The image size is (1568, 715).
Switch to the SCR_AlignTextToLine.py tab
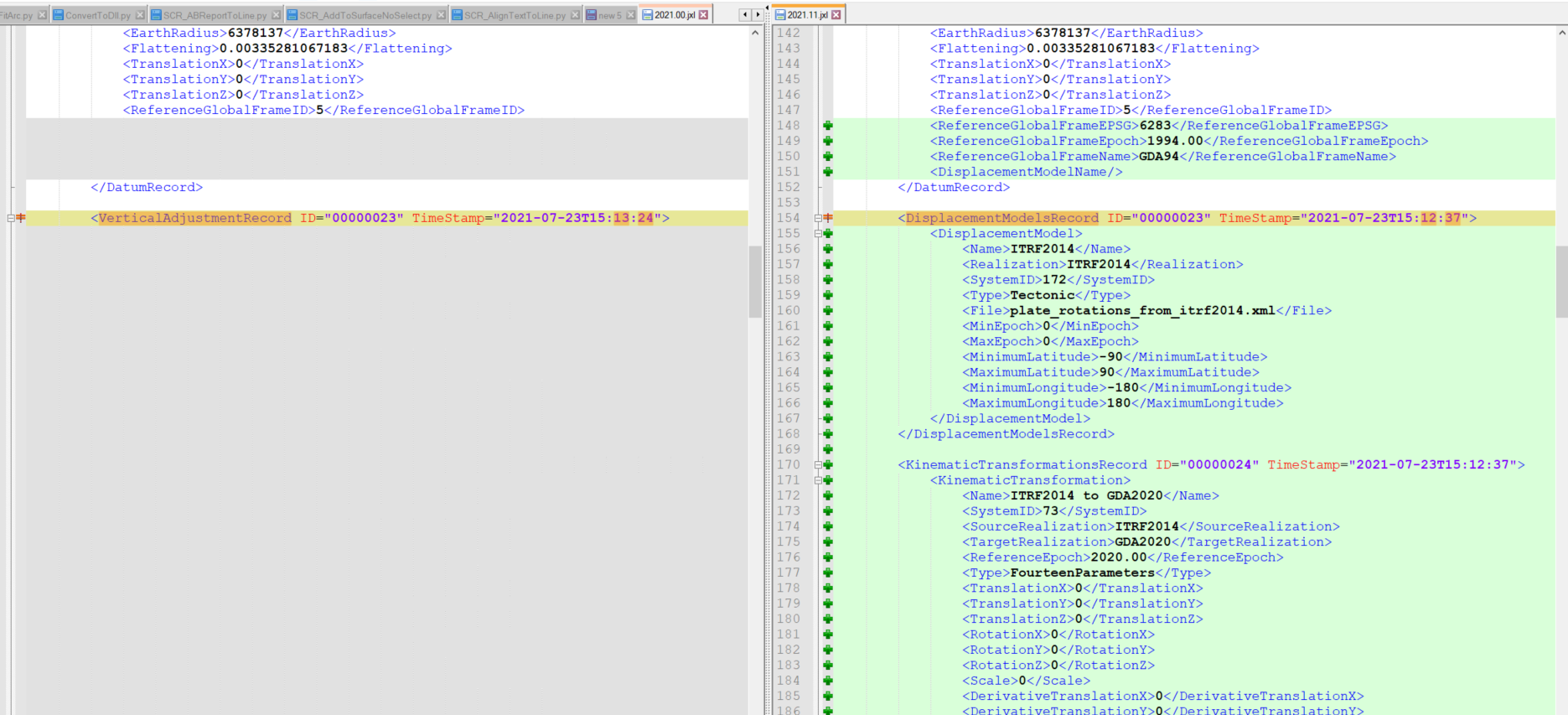tap(515, 15)
